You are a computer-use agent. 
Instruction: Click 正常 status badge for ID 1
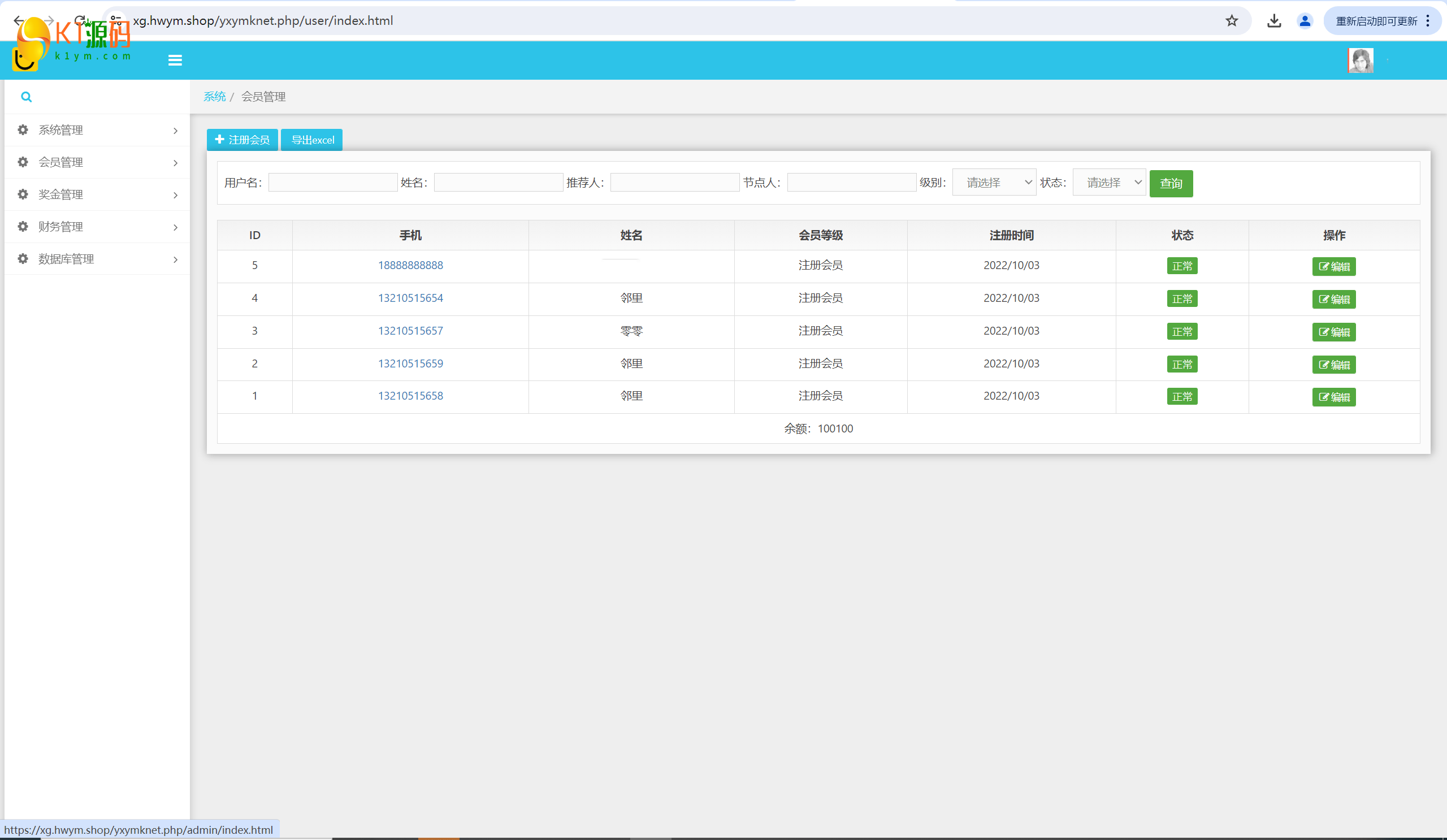point(1182,396)
